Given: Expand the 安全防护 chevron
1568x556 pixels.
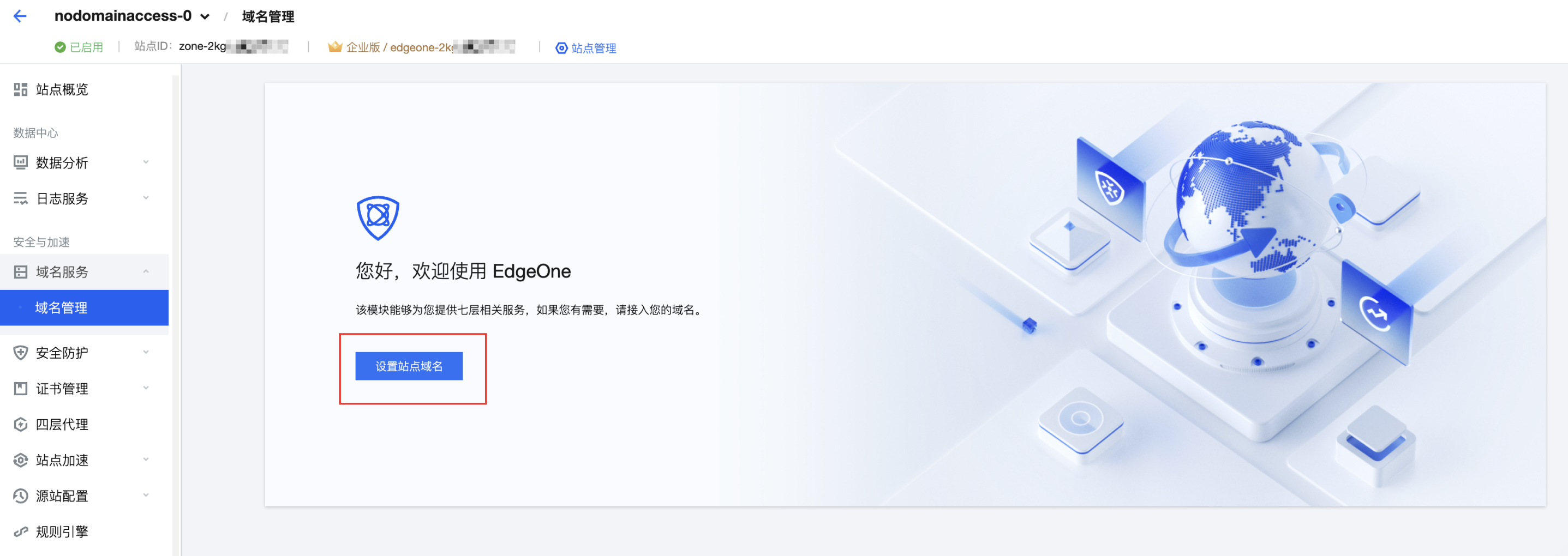Looking at the screenshot, I should click(x=146, y=352).
